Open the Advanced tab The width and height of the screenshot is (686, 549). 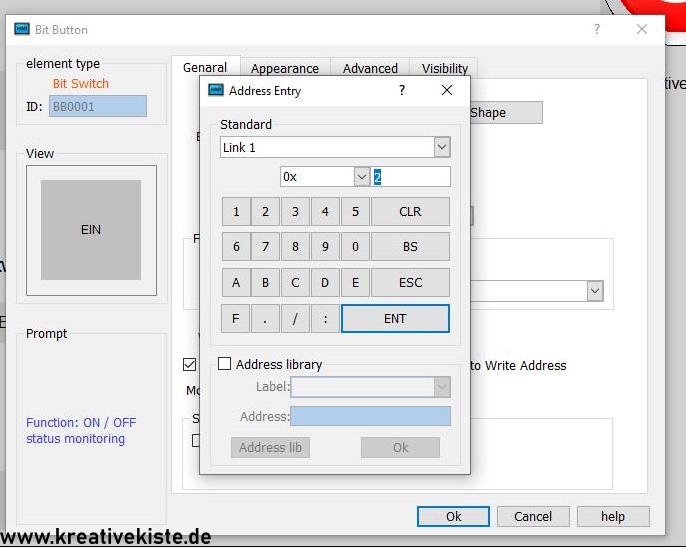[370, 68]
